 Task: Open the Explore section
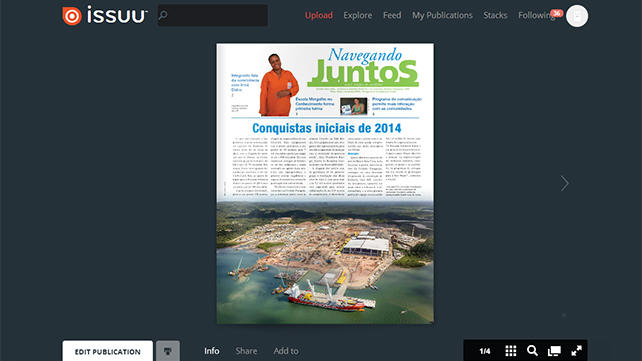[x=358, y=16]
